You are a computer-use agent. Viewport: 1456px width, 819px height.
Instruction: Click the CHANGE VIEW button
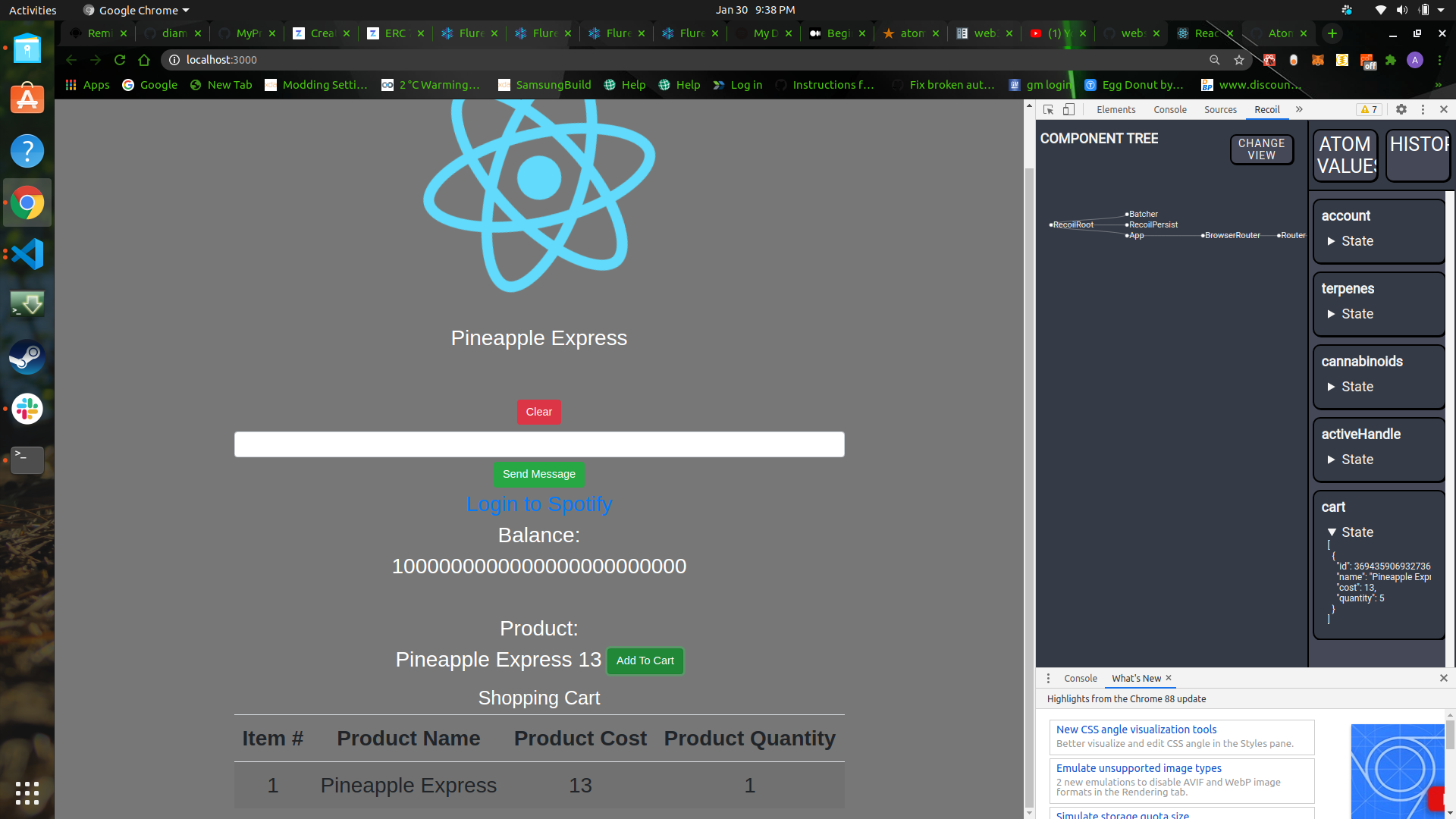pyautogui.click(x=1262, y=149)
